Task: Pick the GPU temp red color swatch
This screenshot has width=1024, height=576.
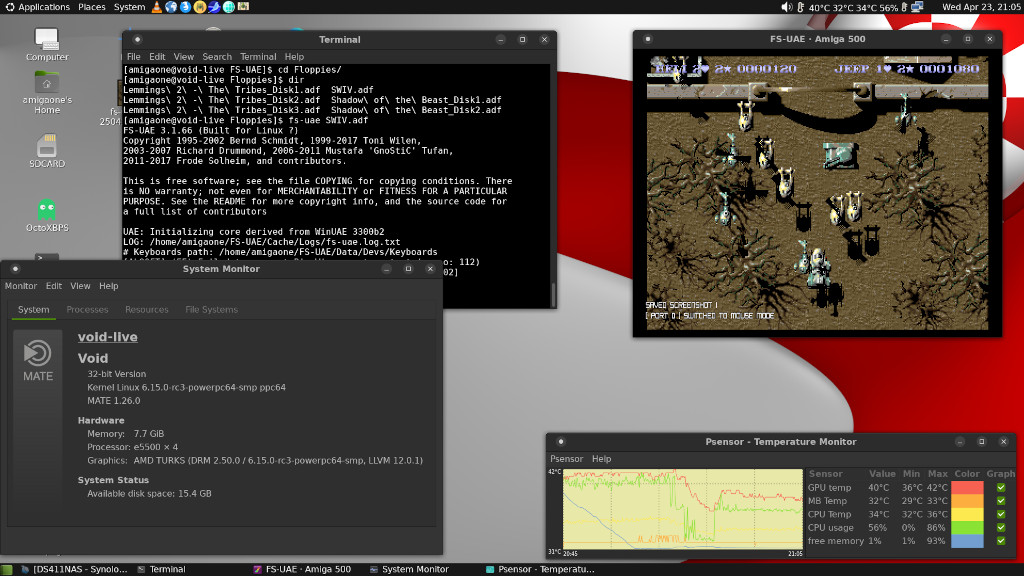Action: point(967,488)
